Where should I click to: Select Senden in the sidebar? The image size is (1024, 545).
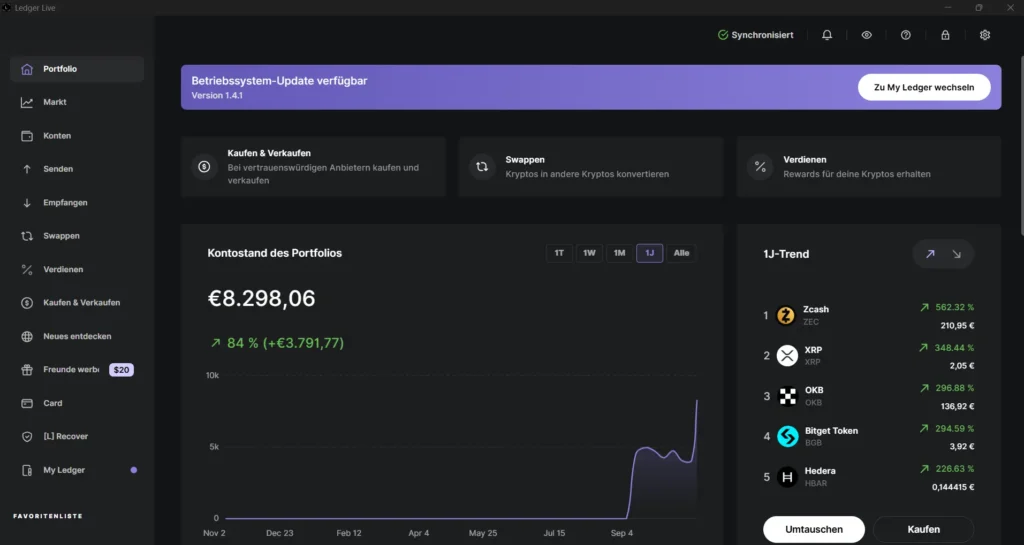(77, 169)
